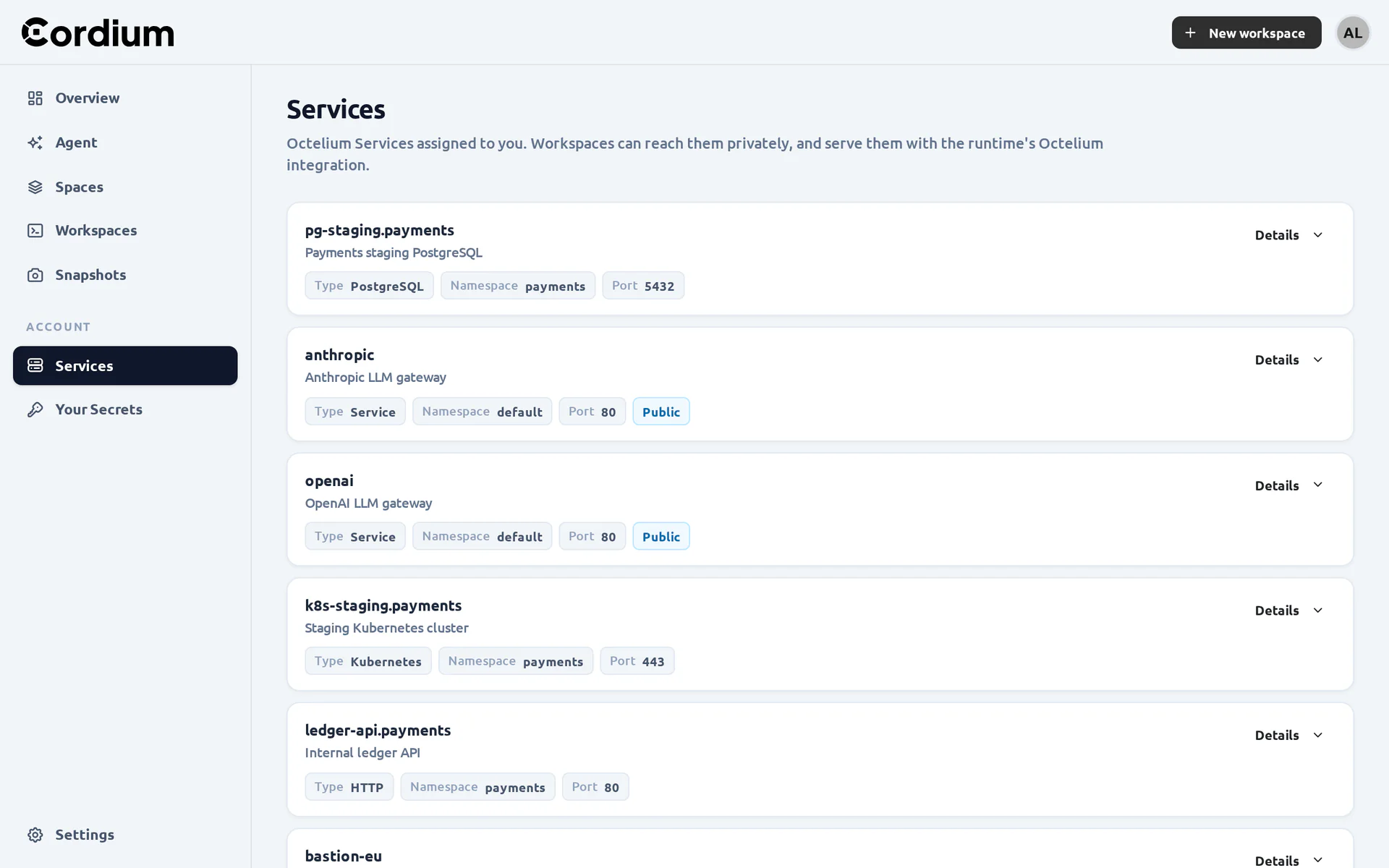Image resolution: width=1389 pixels, height=868 pixels.
Task: Click the Overview grid icon
Action: 35,98
